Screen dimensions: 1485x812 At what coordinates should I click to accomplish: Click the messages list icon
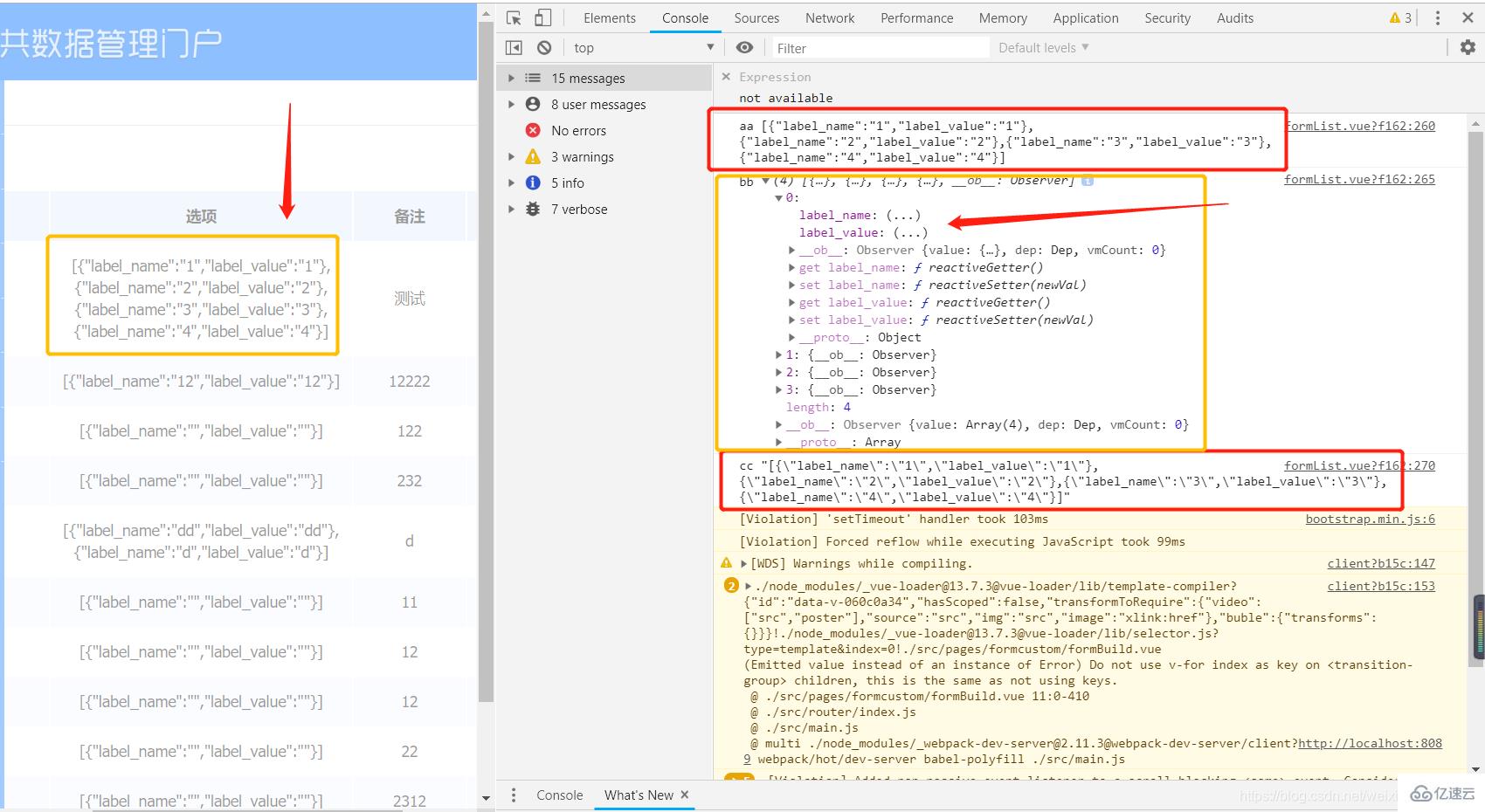click(x=533, y=78)
